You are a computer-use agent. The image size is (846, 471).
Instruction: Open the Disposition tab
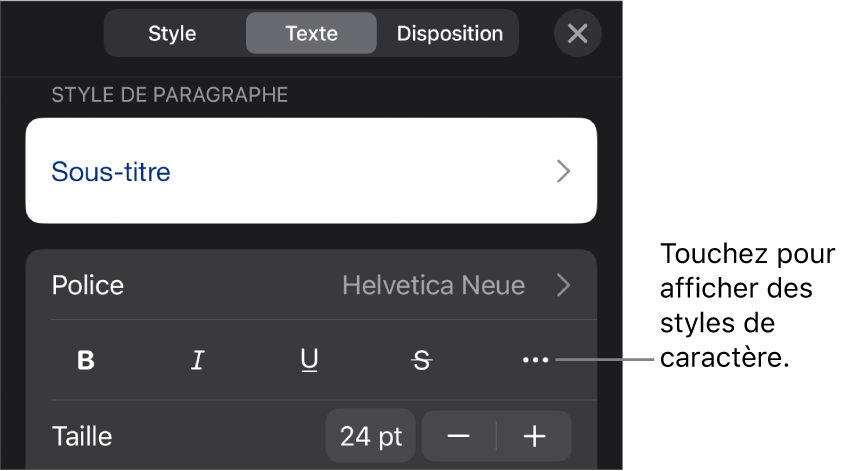coord(449,33)
